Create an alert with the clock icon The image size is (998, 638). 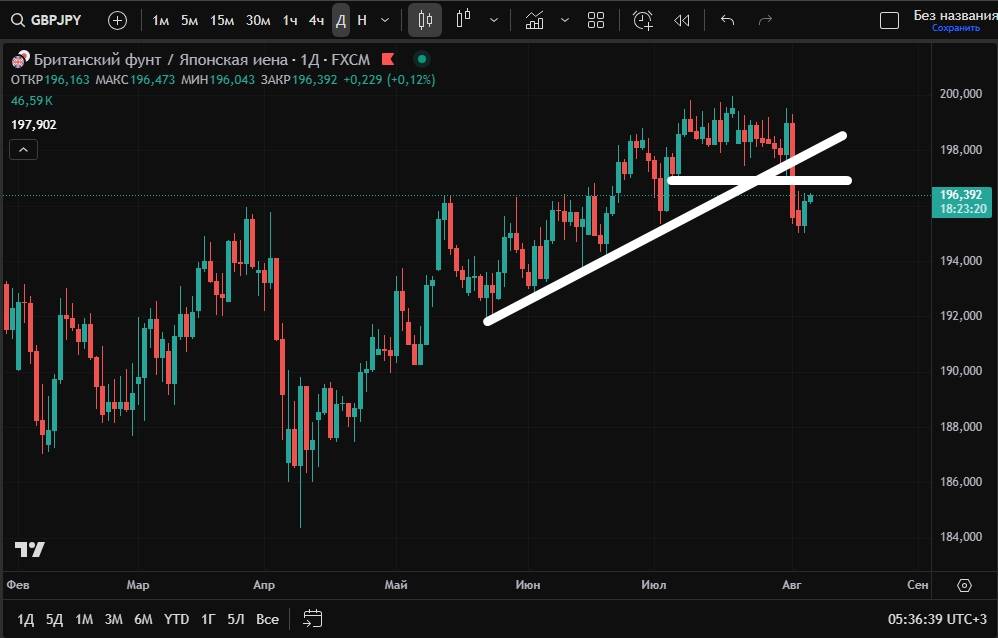[643, 20]
